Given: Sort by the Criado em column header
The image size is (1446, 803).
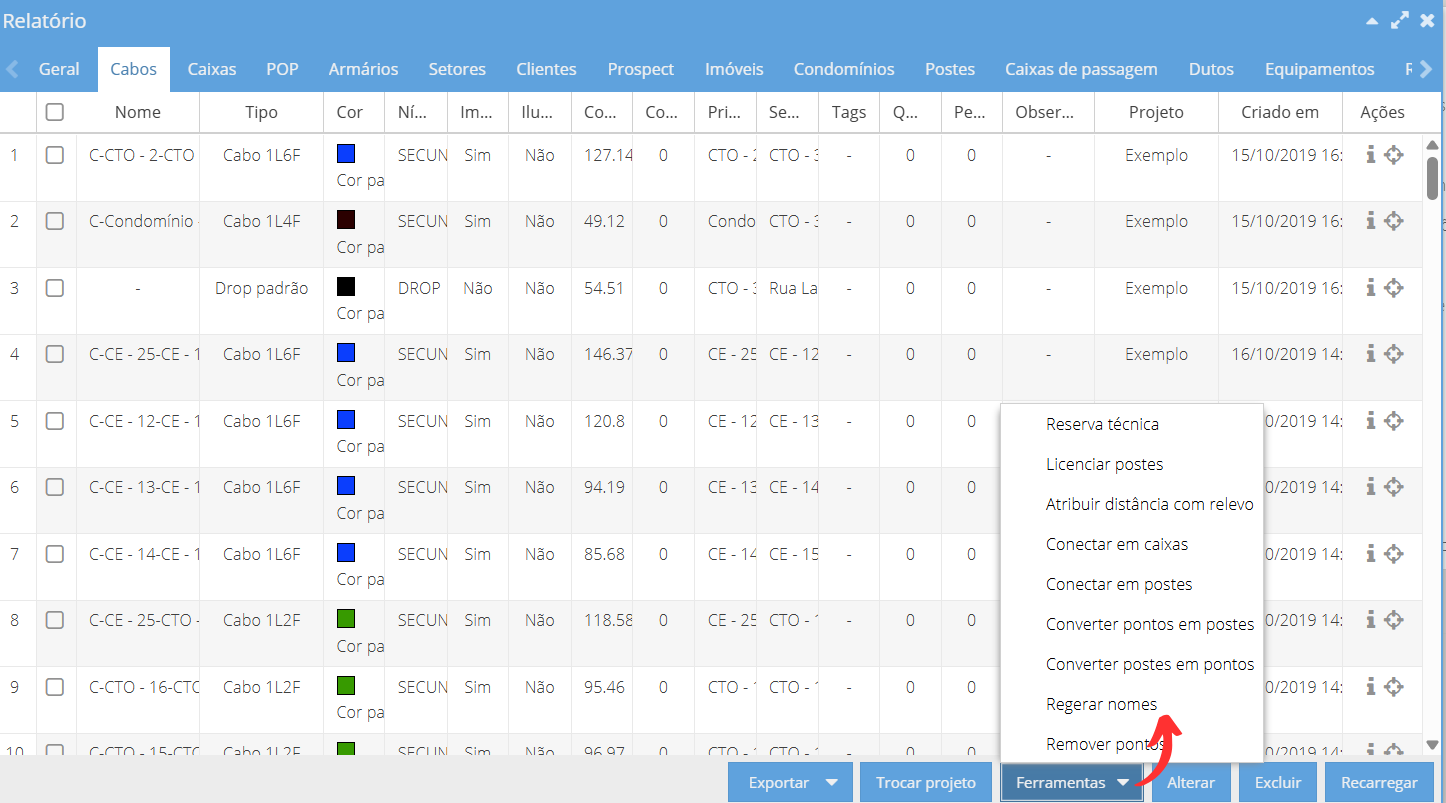Looking at the screenshot, I should (x=1280, y=112).
